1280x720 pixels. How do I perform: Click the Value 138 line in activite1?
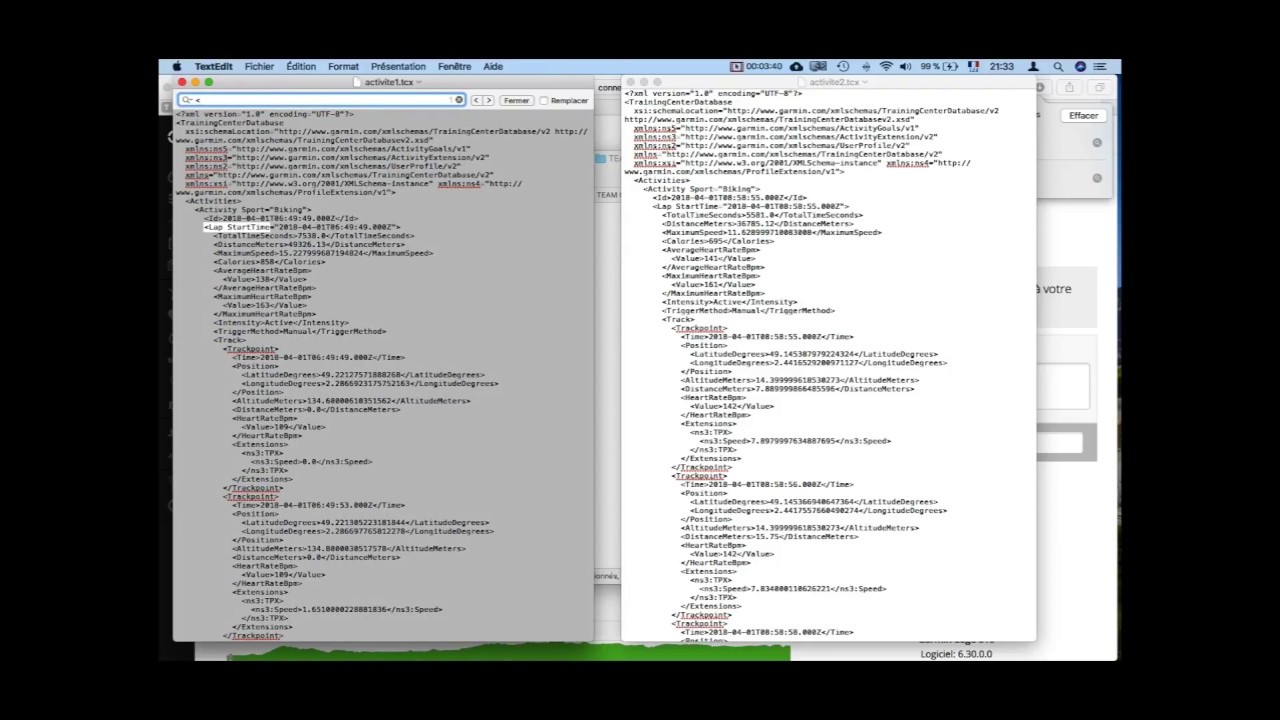click(265, 279)
